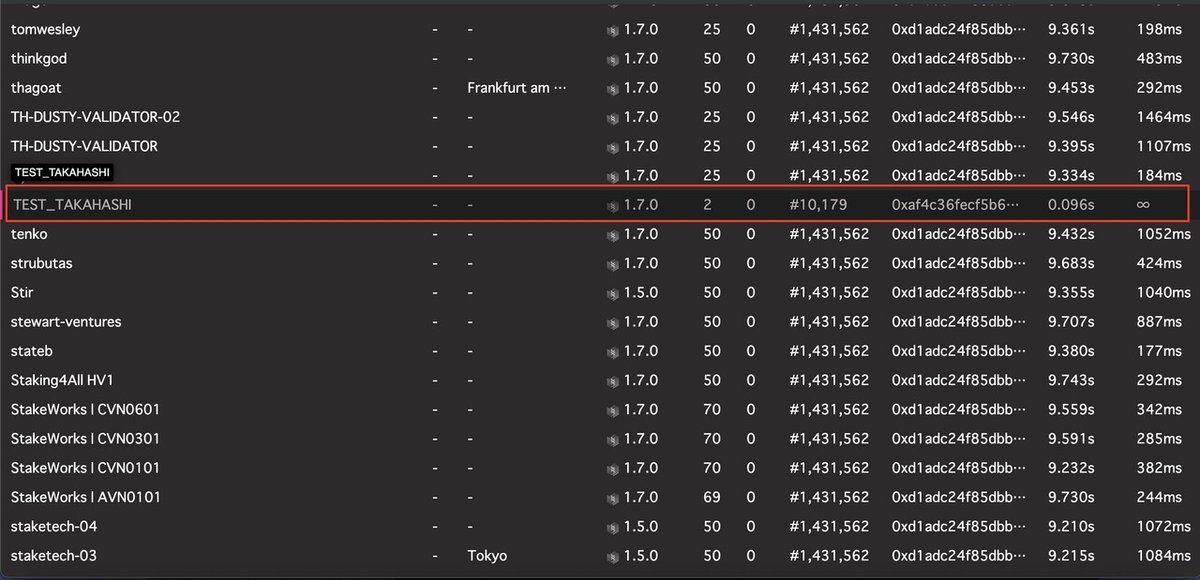Select the stewart-ventures node row
The image size is (1200, 580).
pyautogui.click(x=66, y=322)
